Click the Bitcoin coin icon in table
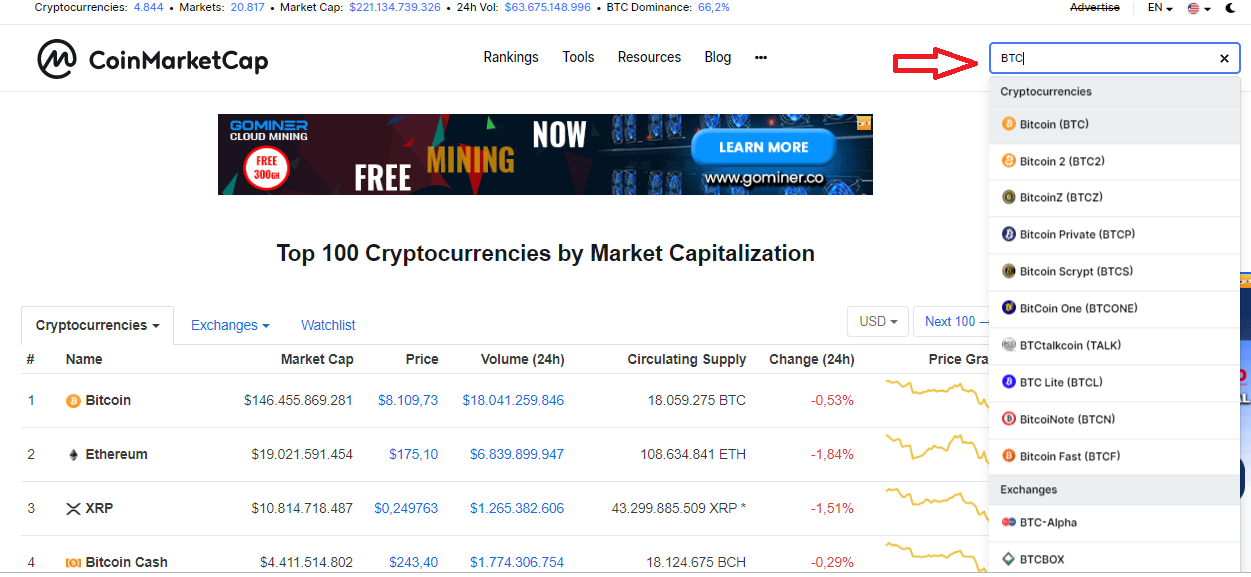The height and width of the screenshot is (577, 1251). click(x=73, y=401)
